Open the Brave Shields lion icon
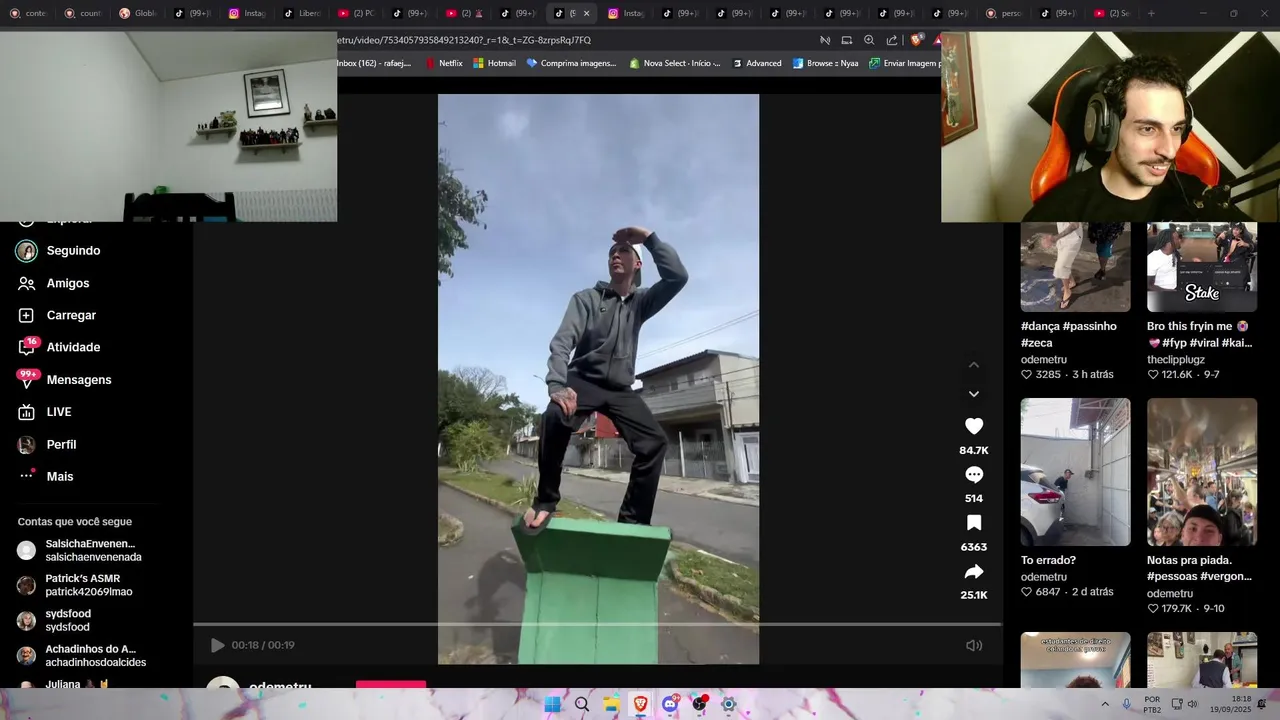 916,40
